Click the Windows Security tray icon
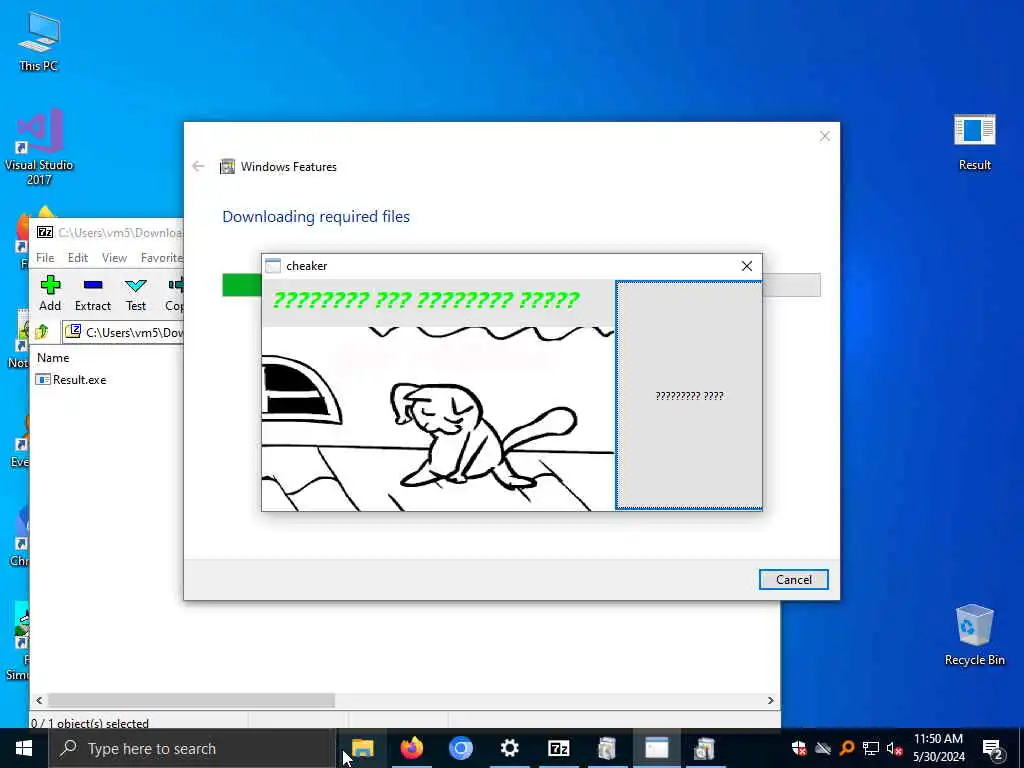Viewport: 1024px width, 768px height. pyautogui.click(x=799, y=748)
